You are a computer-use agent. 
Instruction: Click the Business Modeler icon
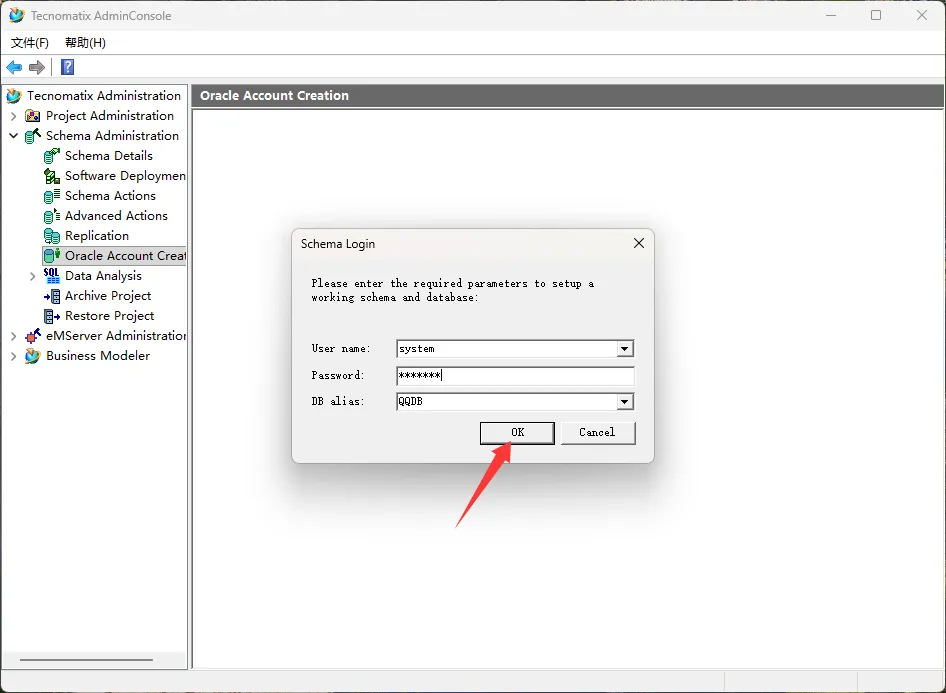(x=33, y=356)
